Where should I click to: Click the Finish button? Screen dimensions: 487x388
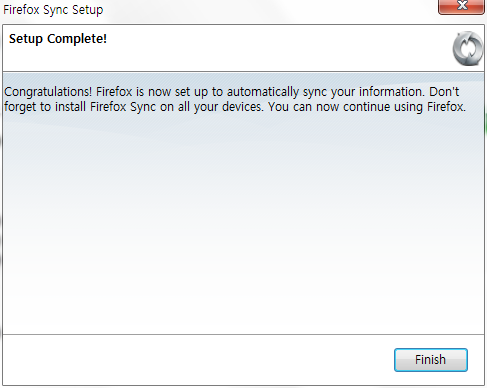[431, 360]
